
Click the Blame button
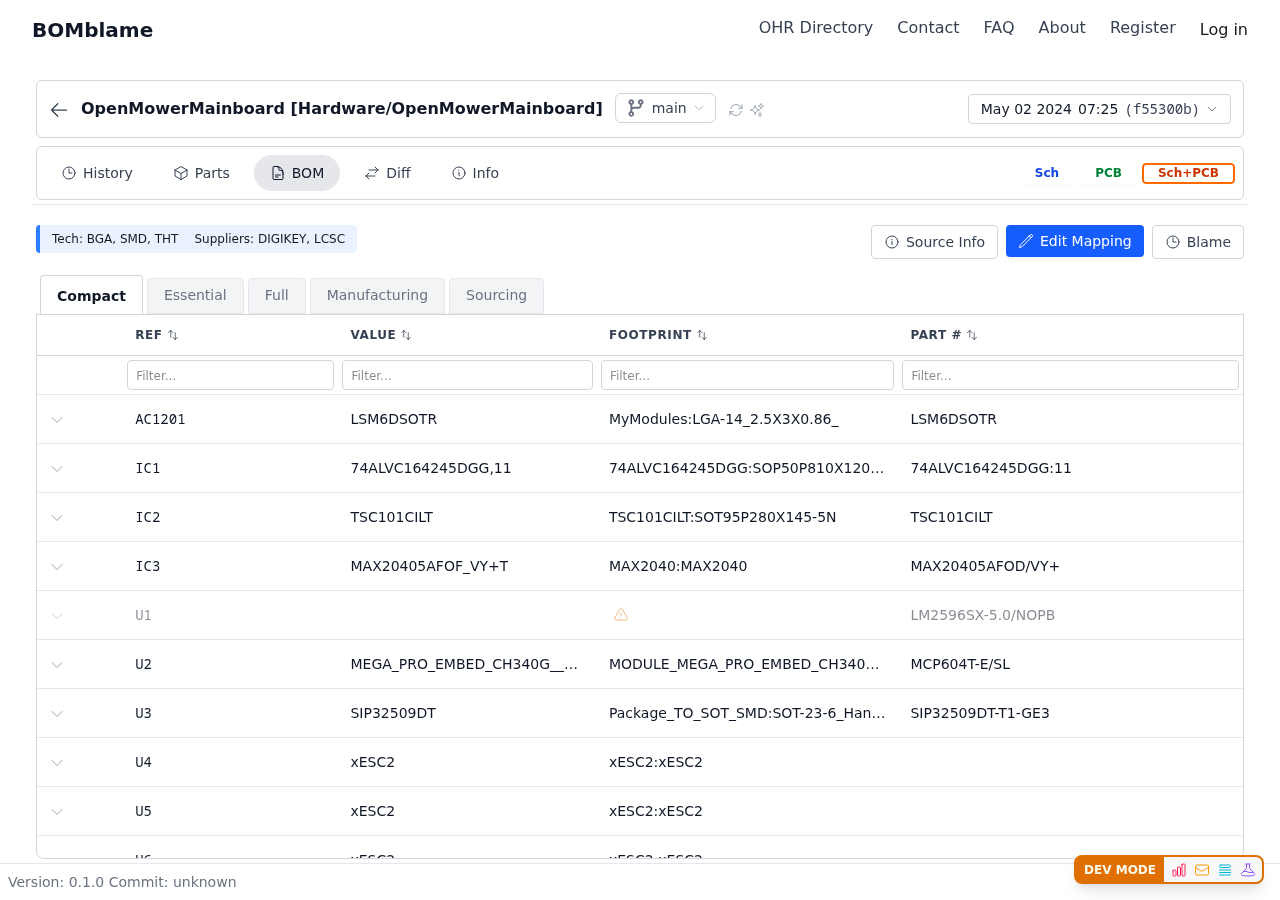pyautogui.click(x=1198, y=241)
